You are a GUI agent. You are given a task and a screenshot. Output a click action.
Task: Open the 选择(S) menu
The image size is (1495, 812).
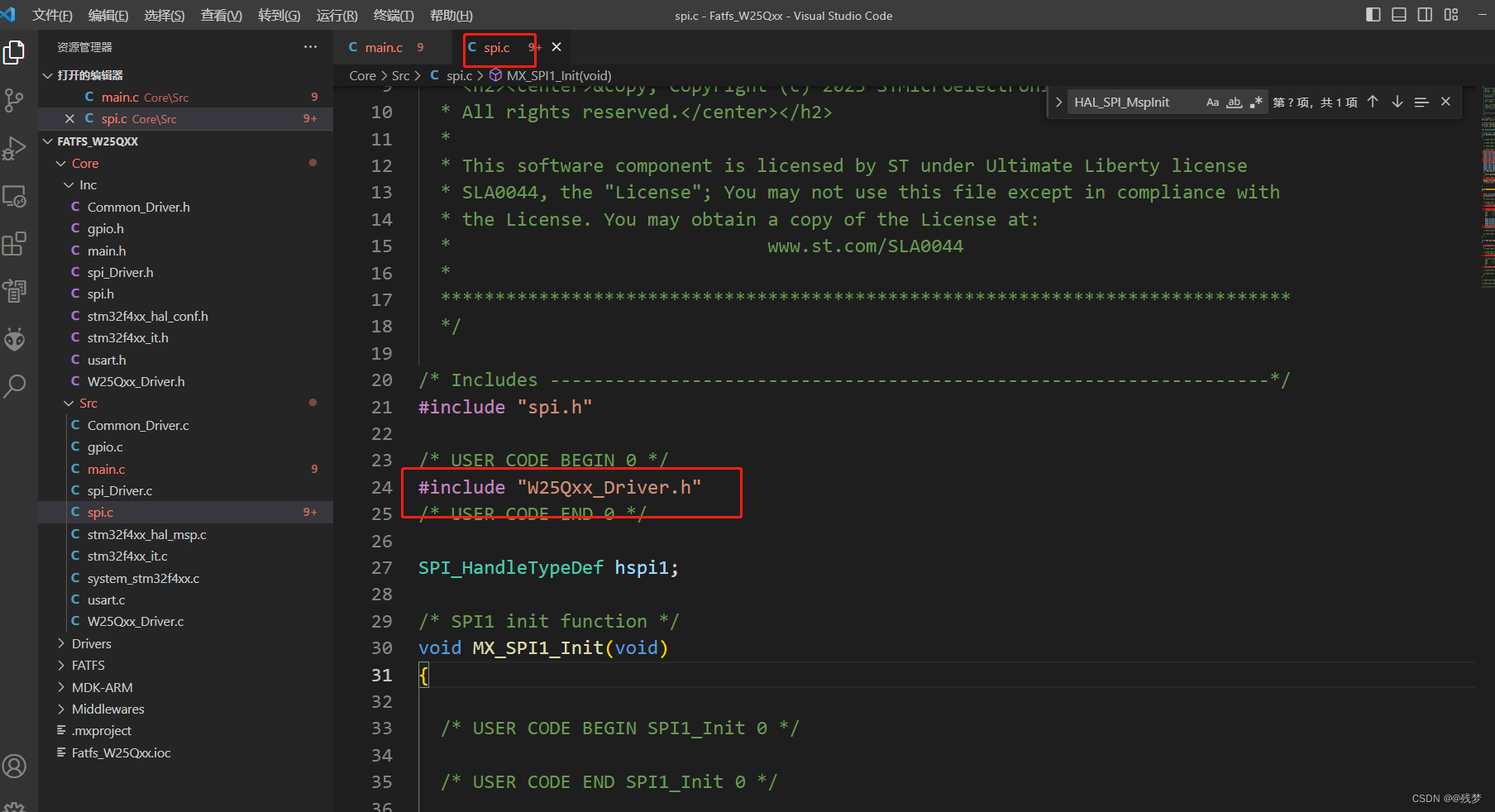coord(165,16)
